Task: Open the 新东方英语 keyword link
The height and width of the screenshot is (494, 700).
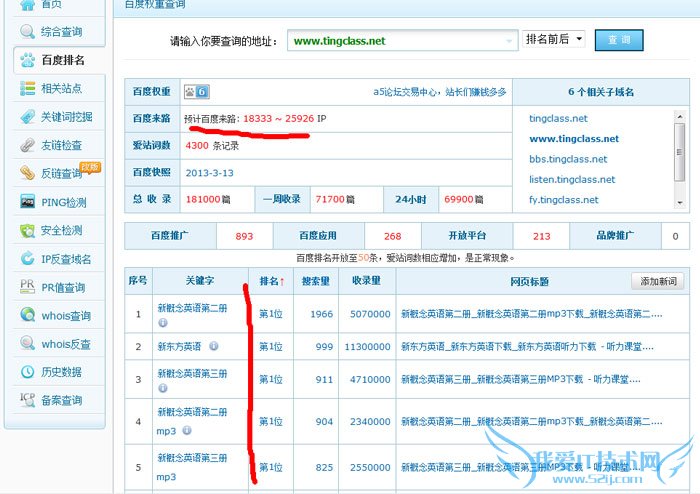Action: 179,346
